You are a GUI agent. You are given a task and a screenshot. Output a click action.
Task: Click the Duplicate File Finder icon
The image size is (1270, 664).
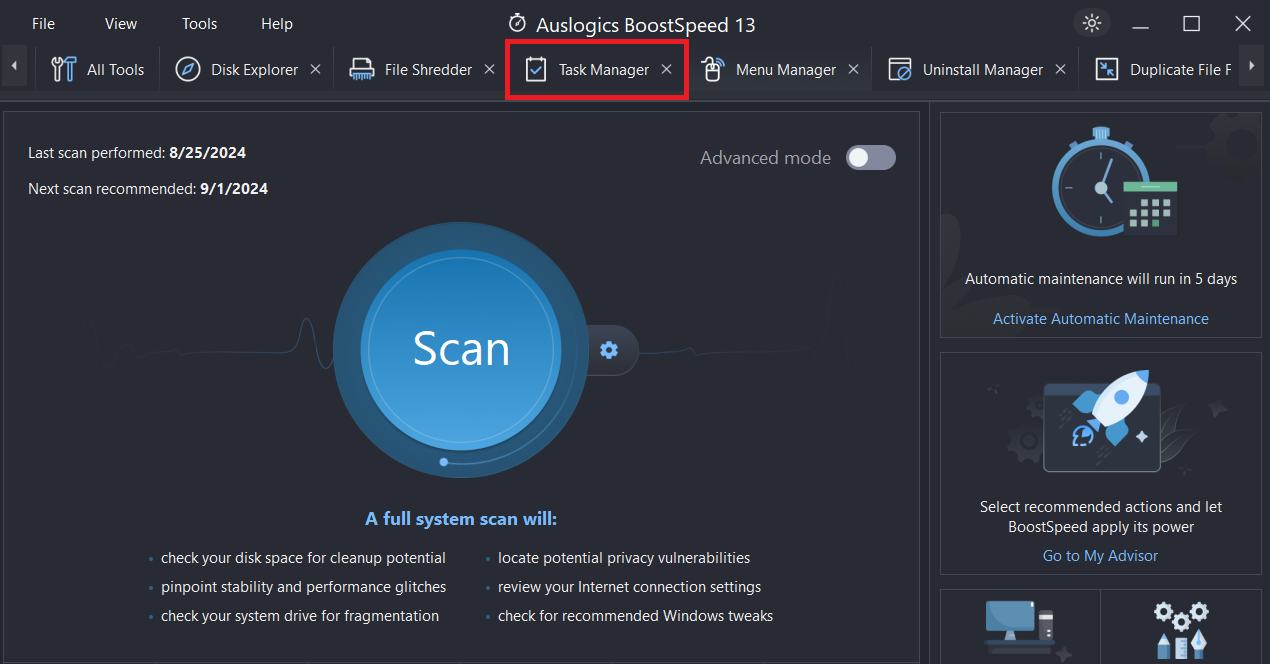coord(1107,69)
